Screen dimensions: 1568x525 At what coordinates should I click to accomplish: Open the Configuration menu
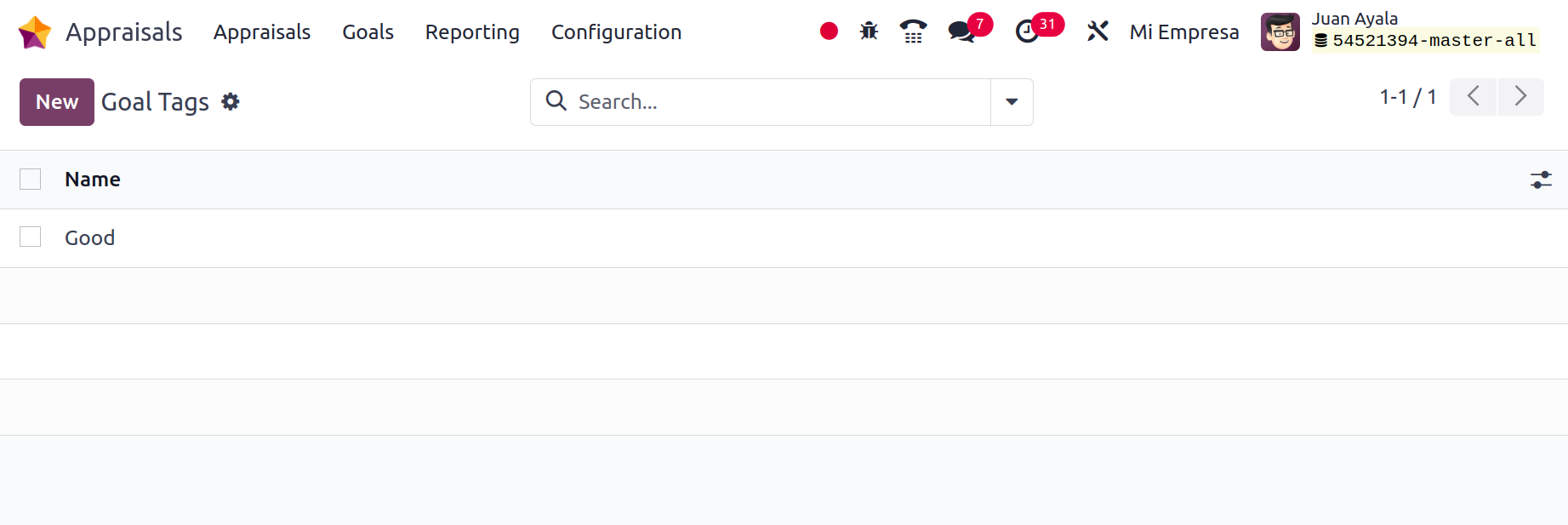[616, 32]
